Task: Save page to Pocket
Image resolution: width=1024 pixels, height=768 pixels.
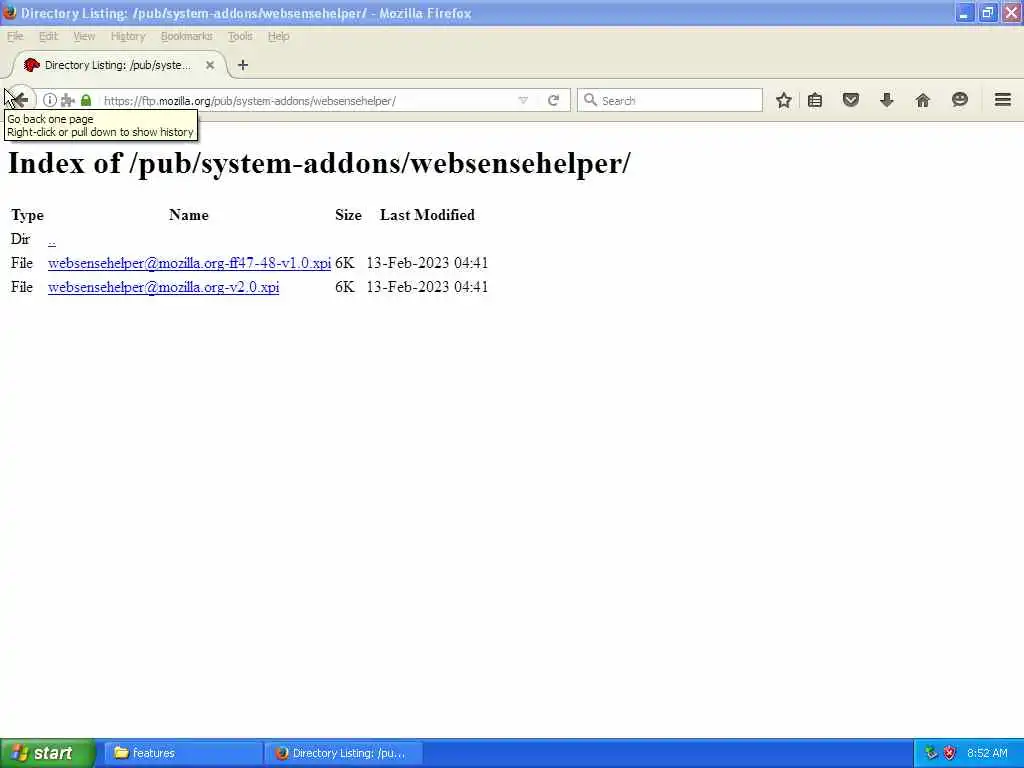Action: pyautogui.click(x=850, y=100)
